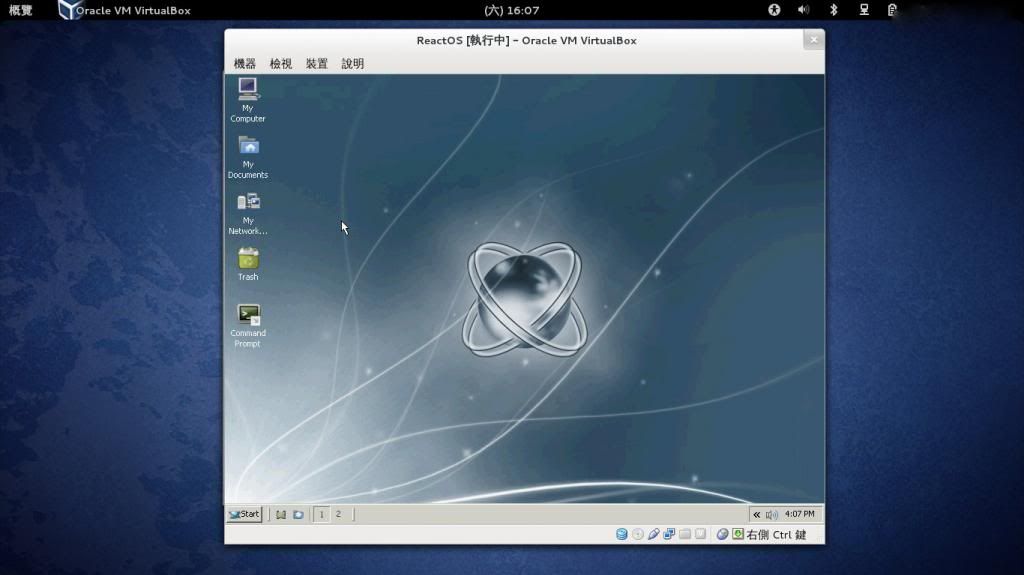Select the My Network desktop icon

[x=248, y=214]
